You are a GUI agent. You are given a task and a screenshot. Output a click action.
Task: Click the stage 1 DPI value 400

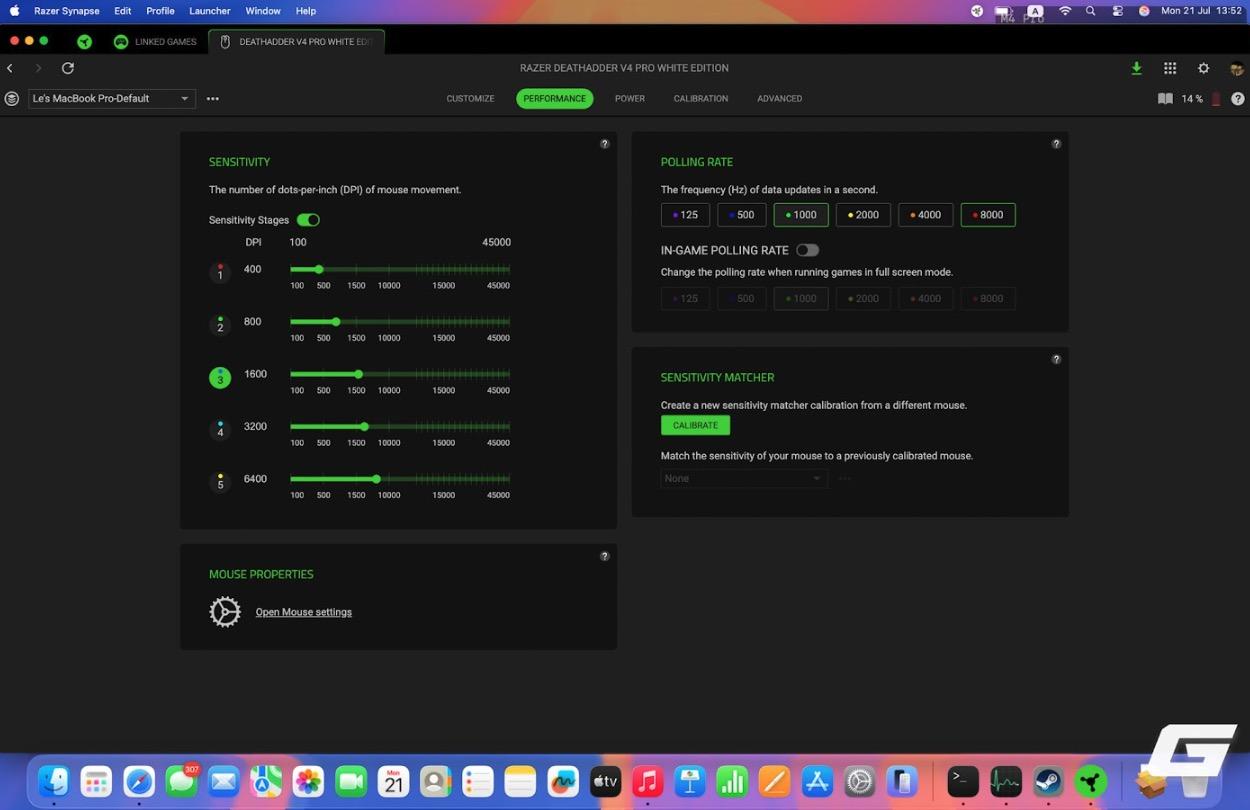click(252, 269)
